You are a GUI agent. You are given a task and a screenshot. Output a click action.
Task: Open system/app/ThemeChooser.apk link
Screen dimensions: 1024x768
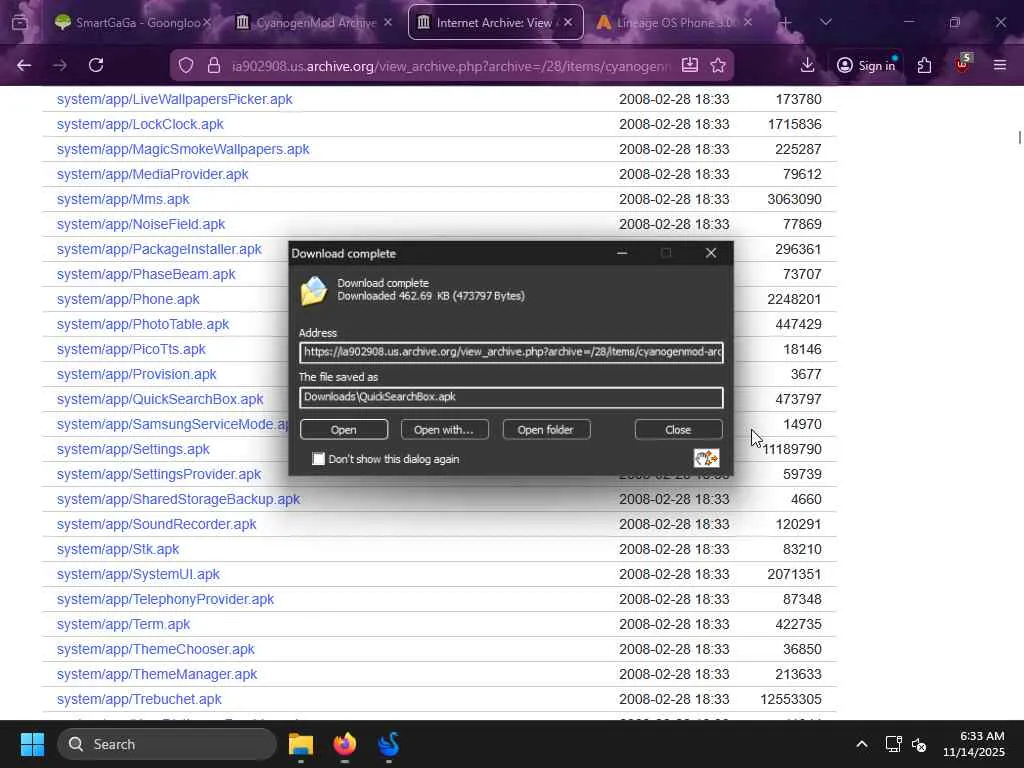click(x=155, y=649)
